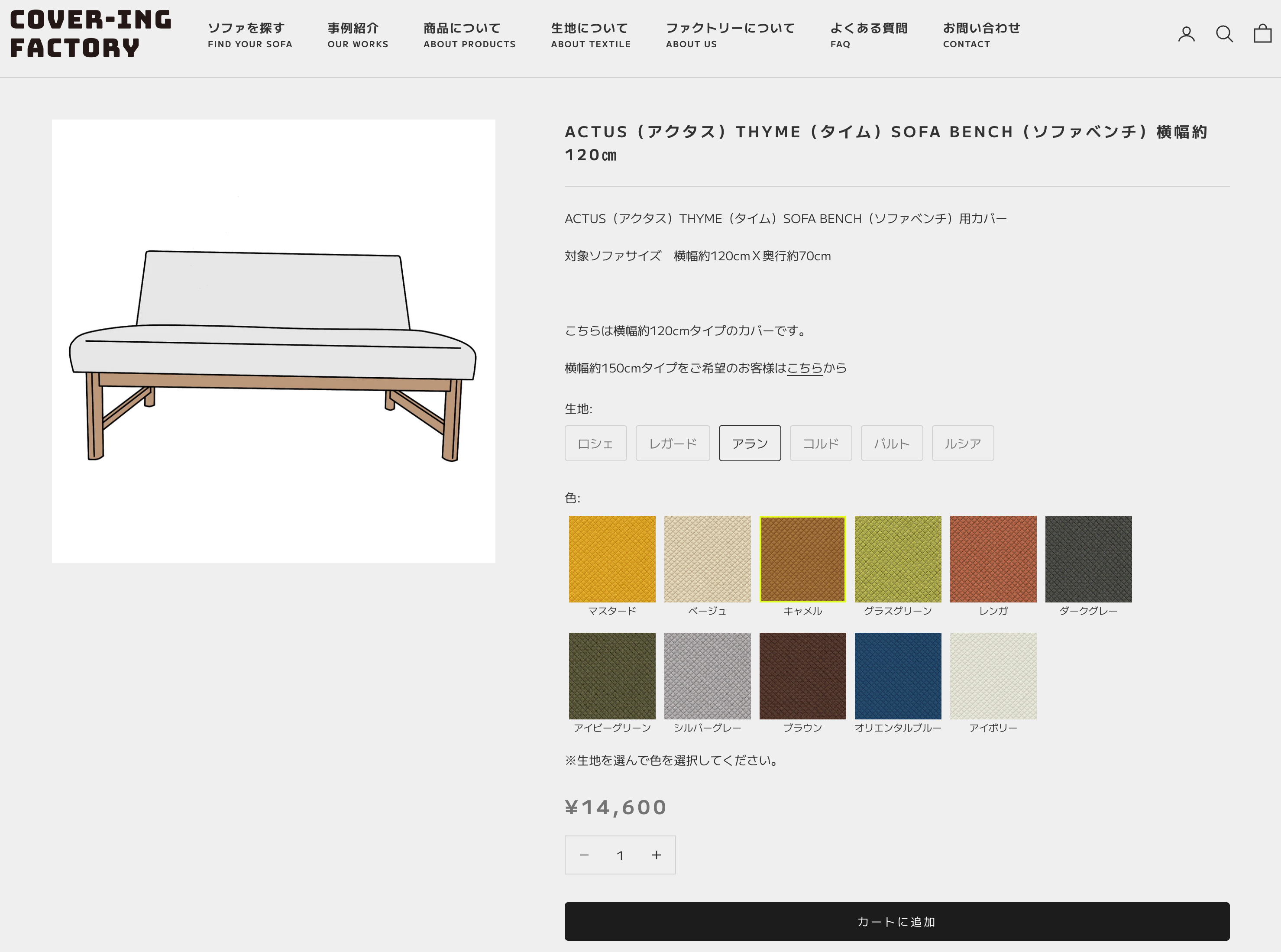1281x952 pixels.
Task: Pick the バルト fabric option
Action: pos(891,443)
